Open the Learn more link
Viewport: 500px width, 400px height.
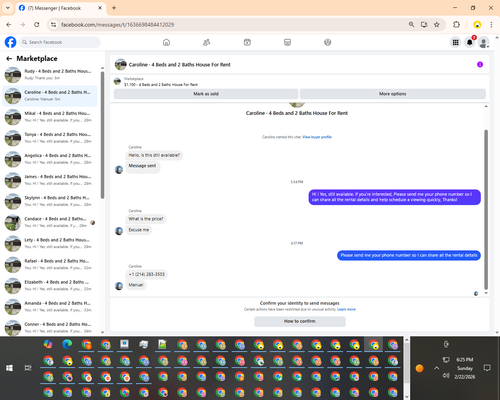pyautogui.click(x=346, y=309)
